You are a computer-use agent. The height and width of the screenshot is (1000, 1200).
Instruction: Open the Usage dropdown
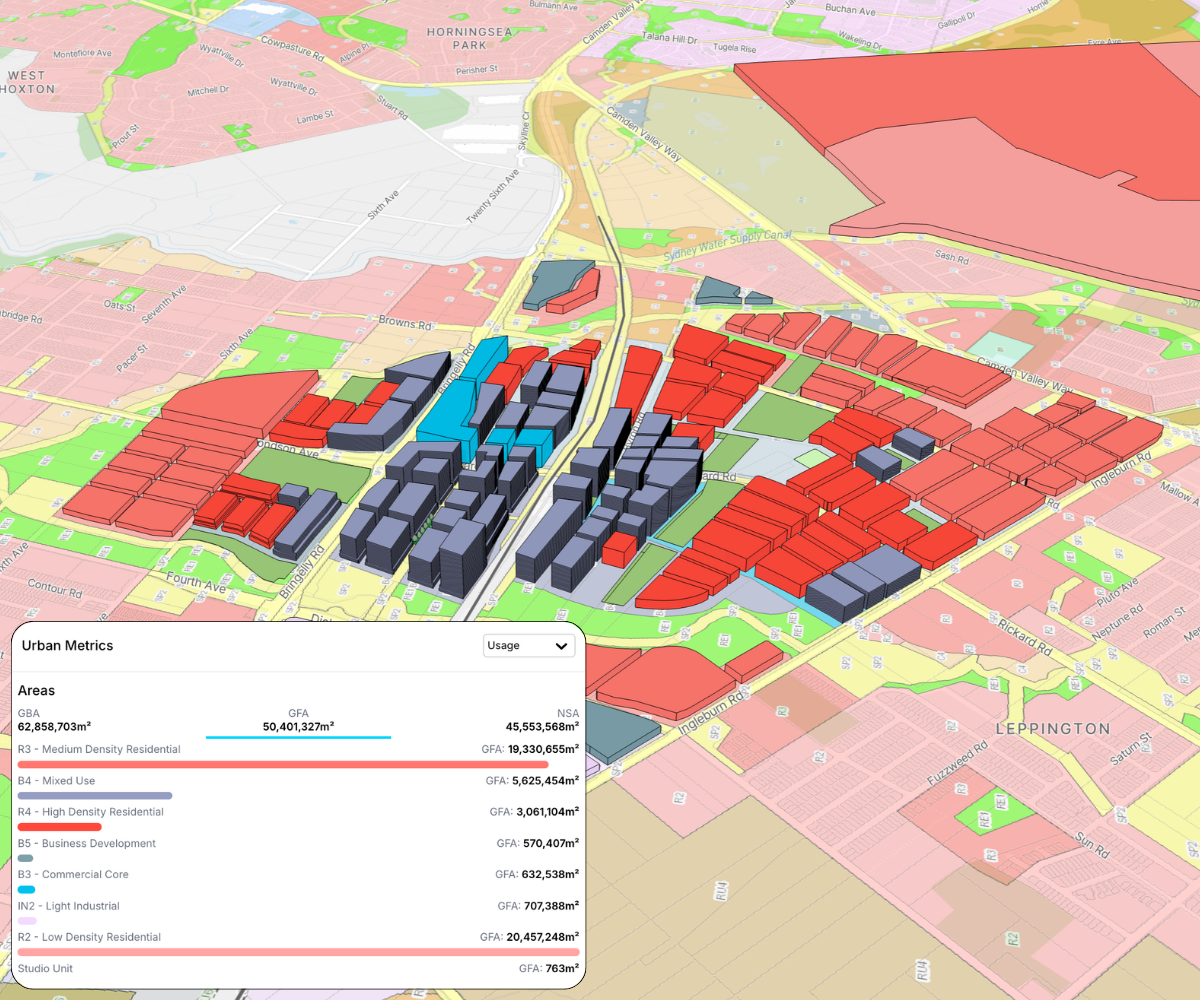pos(529,645)
